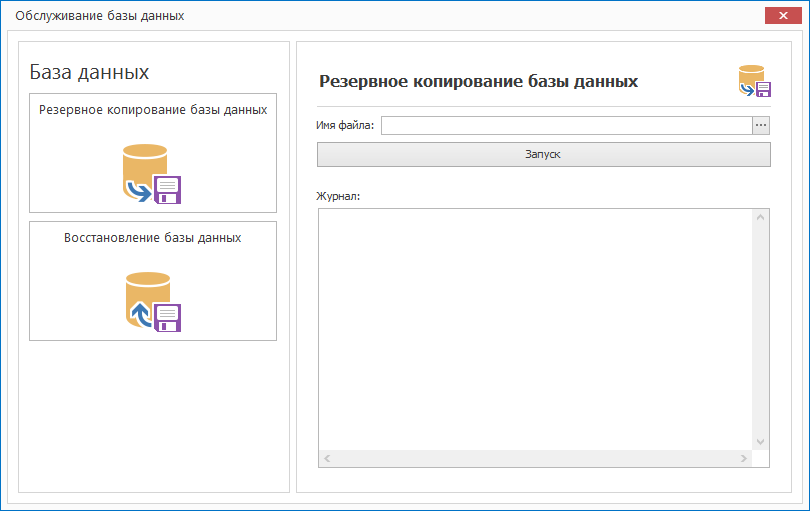
Task: Click the journal horizontal scroll left arrow
Action: coord(327,458)
